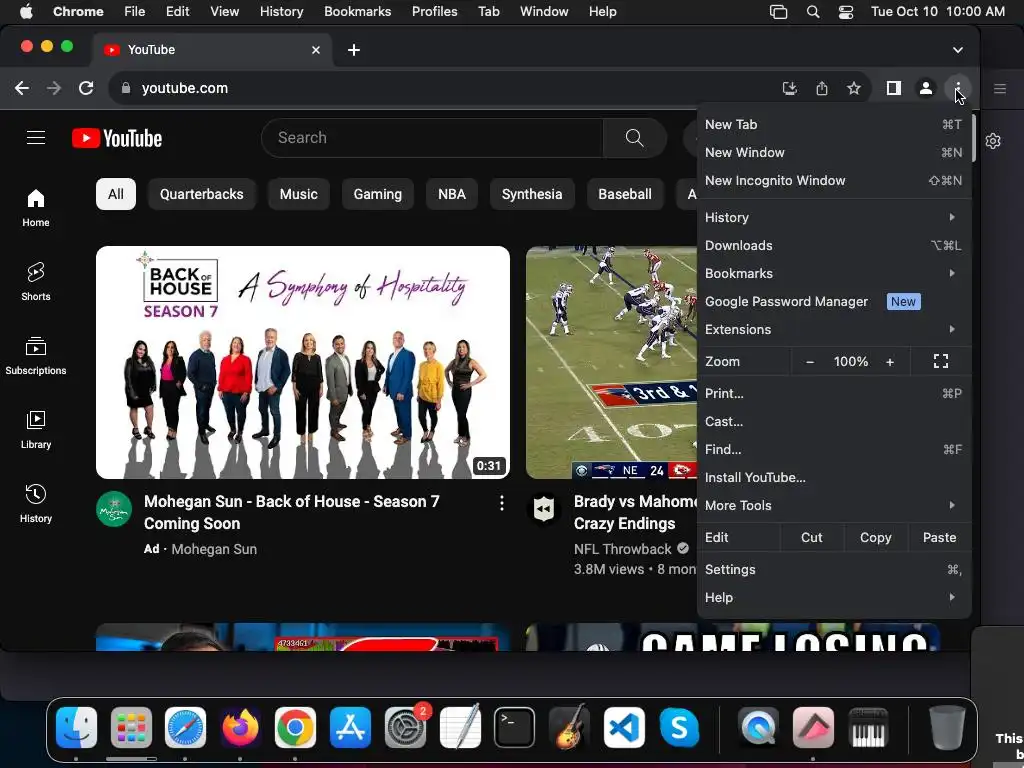Image resolution: width=1024 pixels, height=768 pixels.
Task: Select the Synthesia filter chip
Action: 532,194
